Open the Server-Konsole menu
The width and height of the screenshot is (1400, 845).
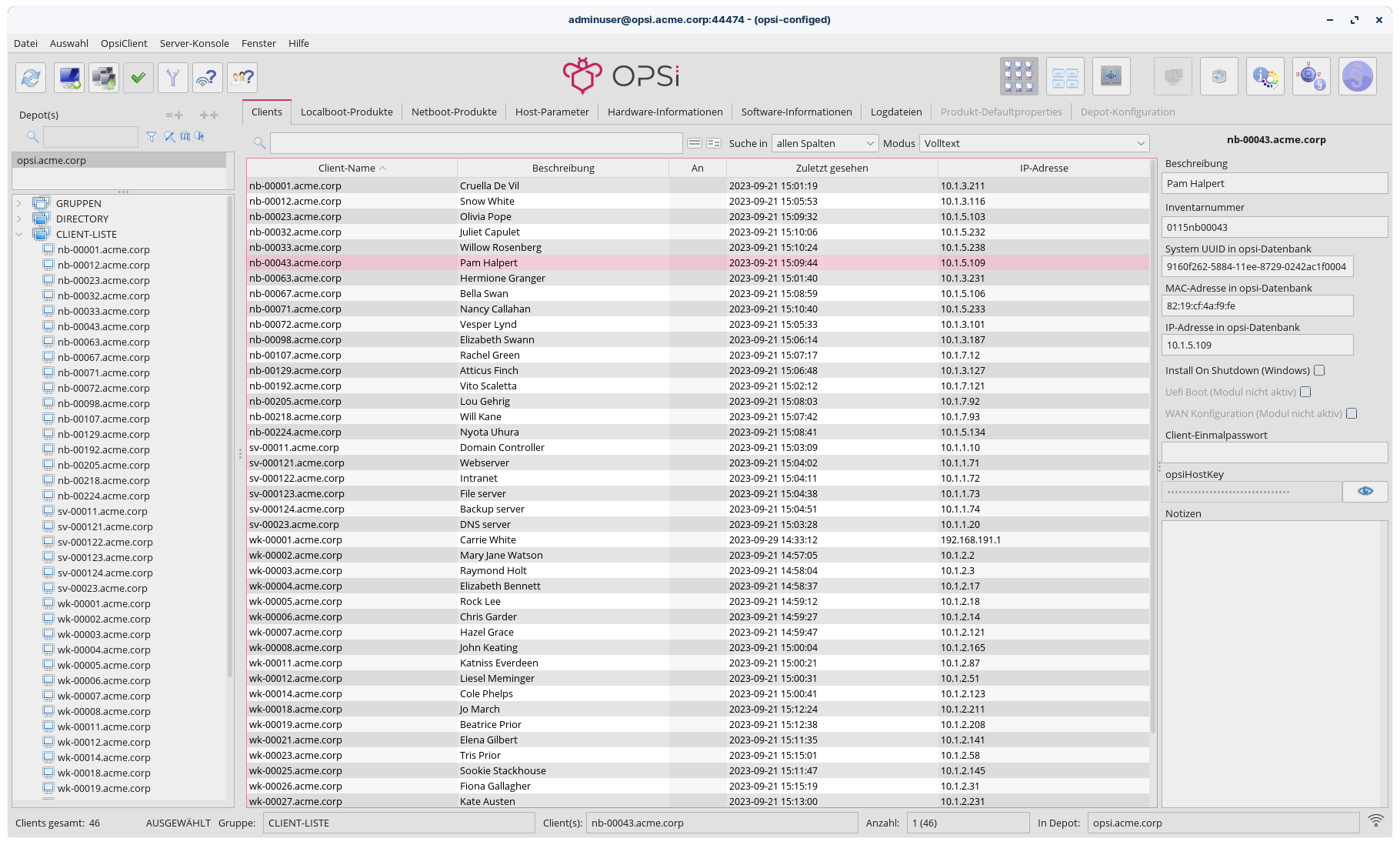point(195,43)
